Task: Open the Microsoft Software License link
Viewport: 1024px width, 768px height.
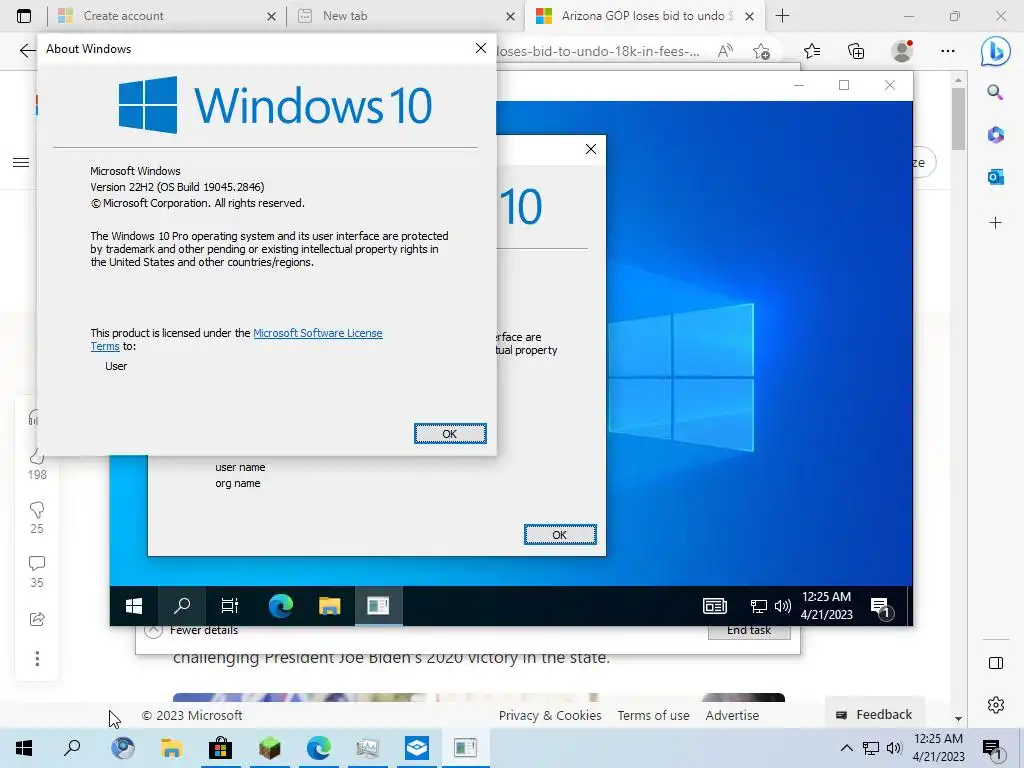Action: tap(317, 333)
